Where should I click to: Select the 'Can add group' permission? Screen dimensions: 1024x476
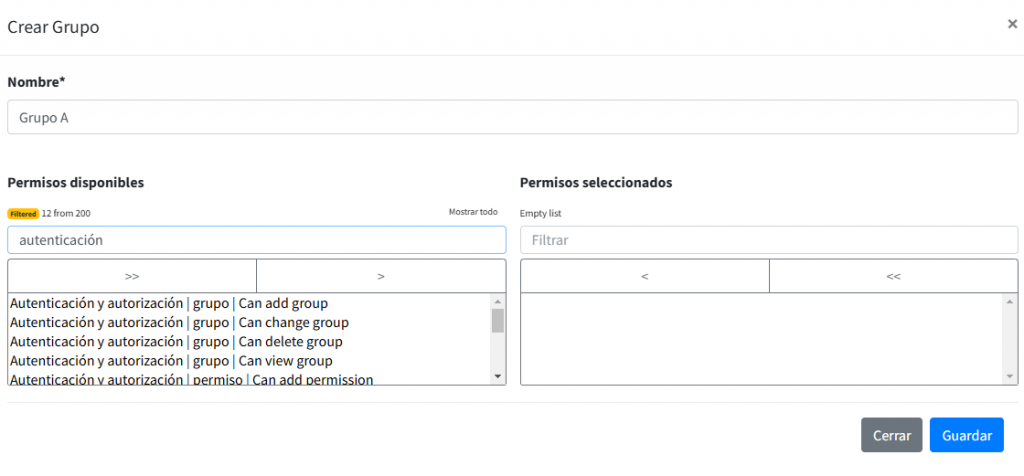pyautogui.click(x=168, y=303)
